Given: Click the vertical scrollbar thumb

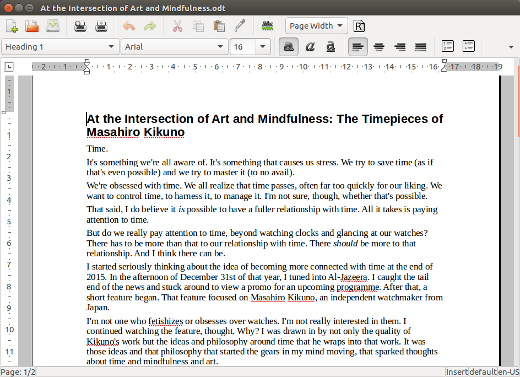Looking at the screenshot, I should (518, 101).
